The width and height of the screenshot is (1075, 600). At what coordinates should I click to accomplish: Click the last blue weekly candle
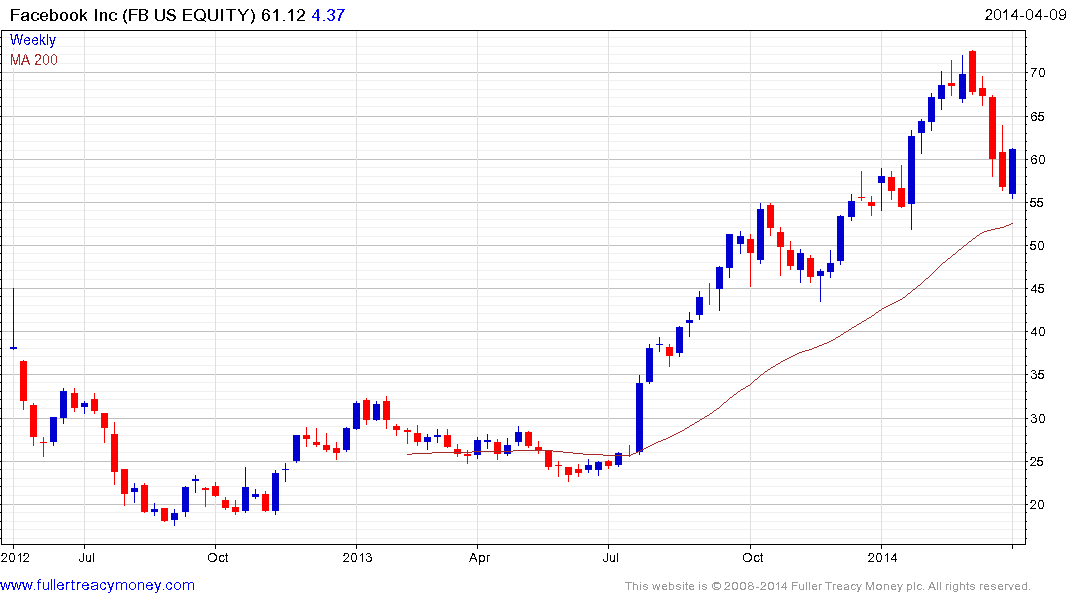click(x=1013, y=173)
